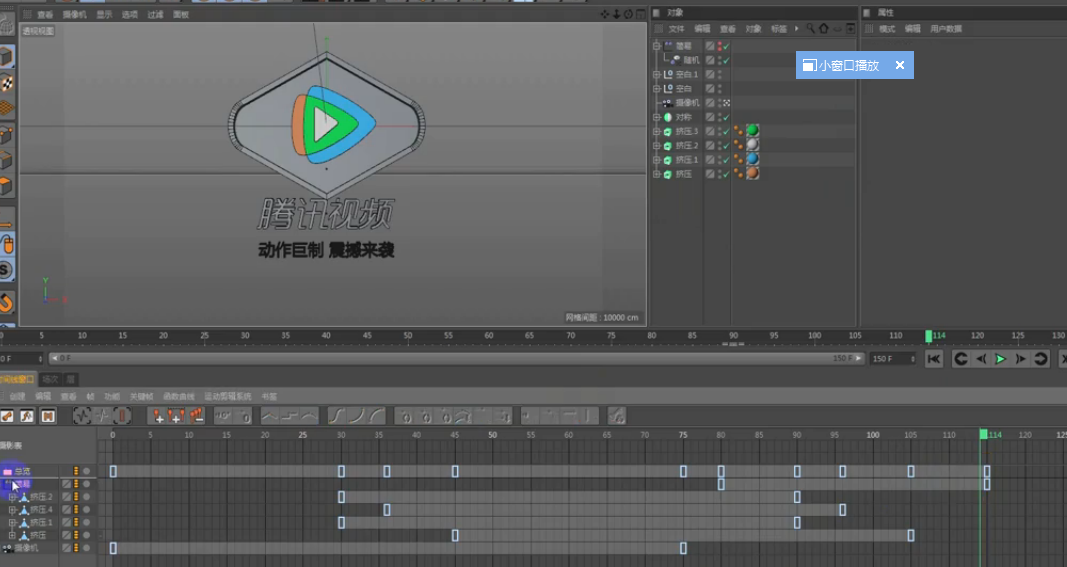Open more object manager menus arrow
The width and height of the screenshot is (1067, 567).
click(x=797, y=29)
